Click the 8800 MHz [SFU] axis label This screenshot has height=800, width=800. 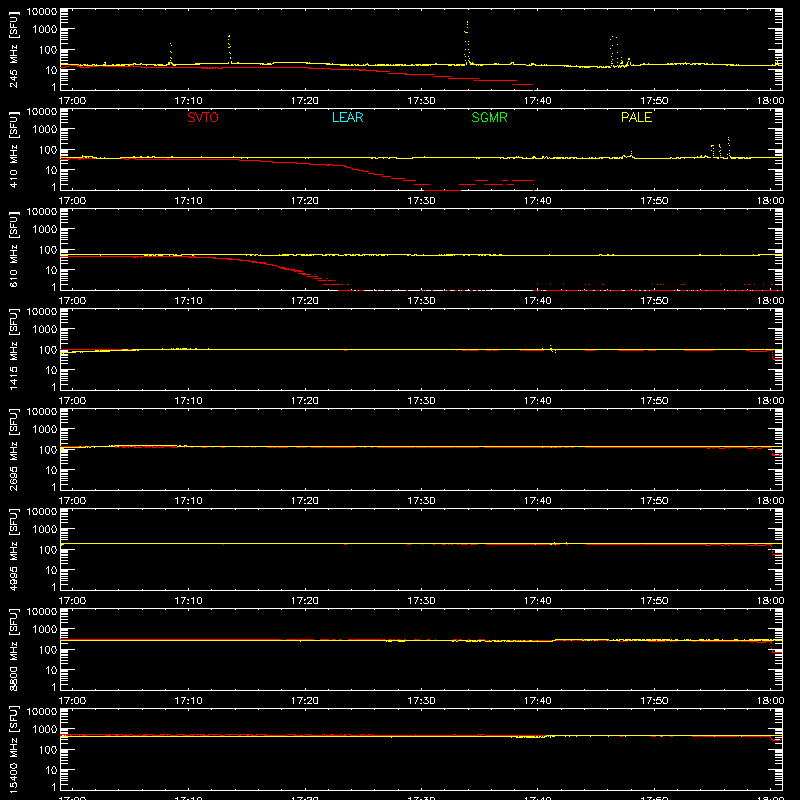14,649
